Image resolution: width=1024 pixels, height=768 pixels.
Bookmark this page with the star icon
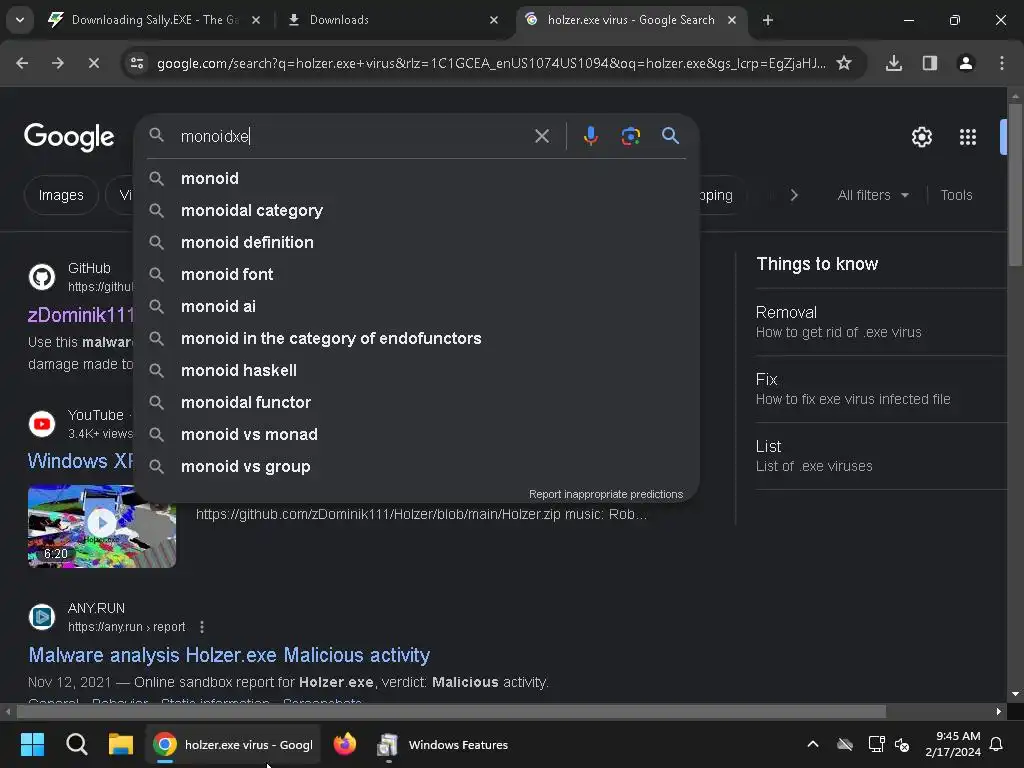844,63
